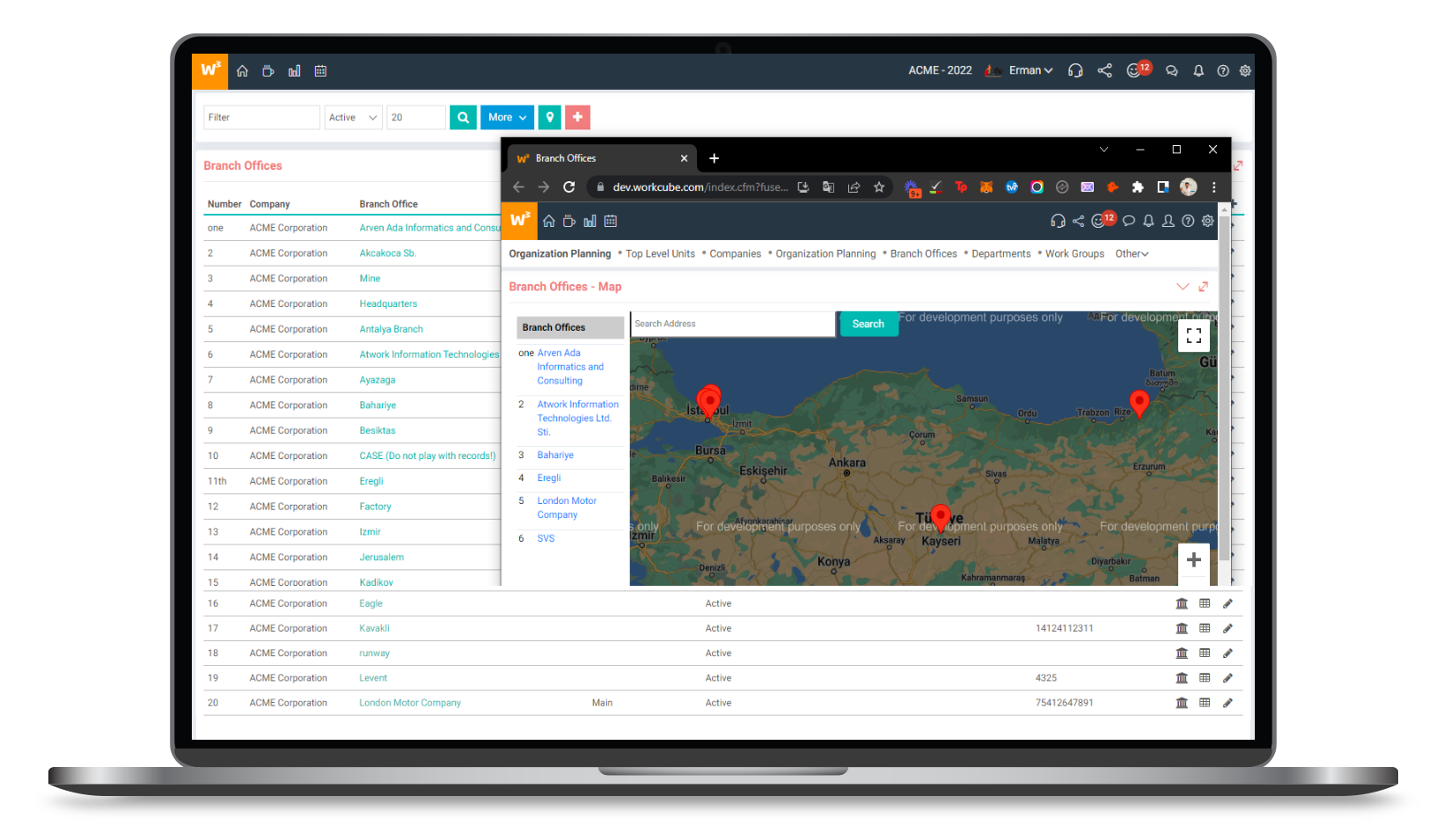Screen dimensions: 1451x840
Task: Click the Search Address input field
Action: click(x=733, y=324)
